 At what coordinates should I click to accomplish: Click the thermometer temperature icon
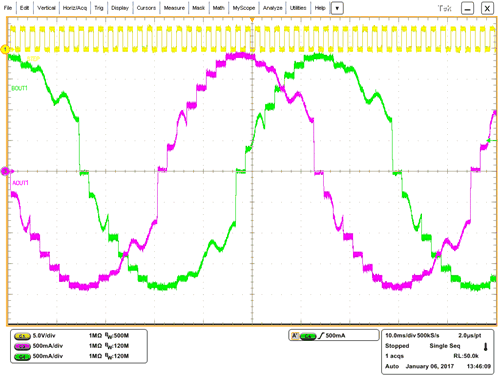[x=485, y=347]
